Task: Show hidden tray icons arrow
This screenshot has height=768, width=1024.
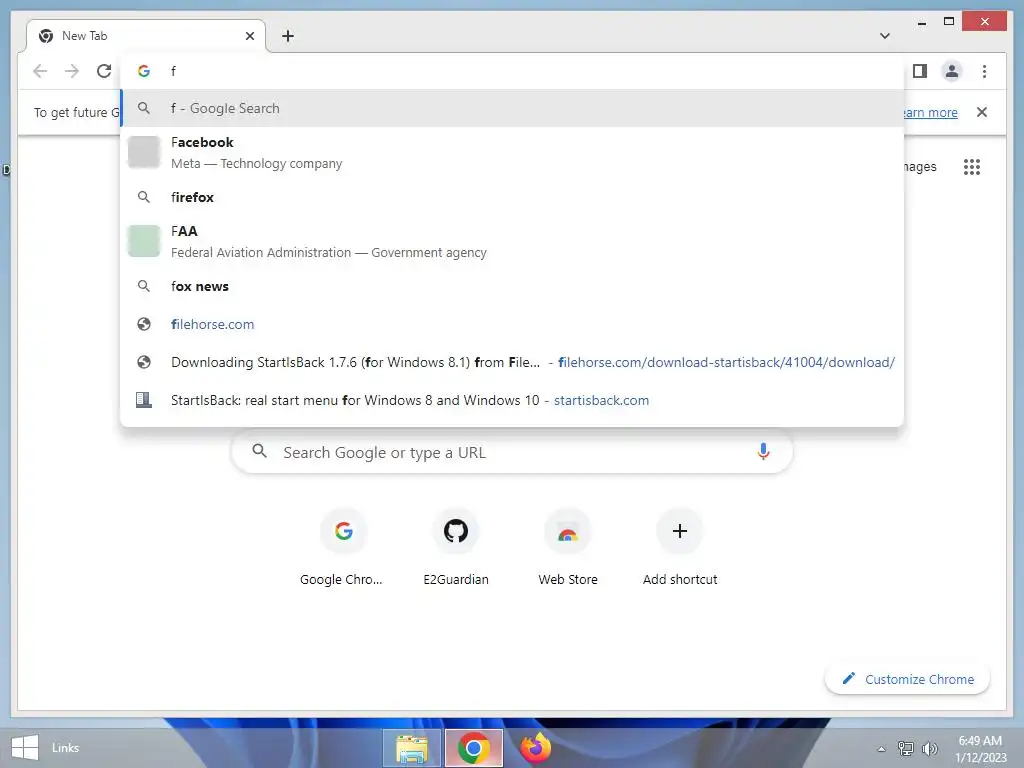Action: [881, 749]
